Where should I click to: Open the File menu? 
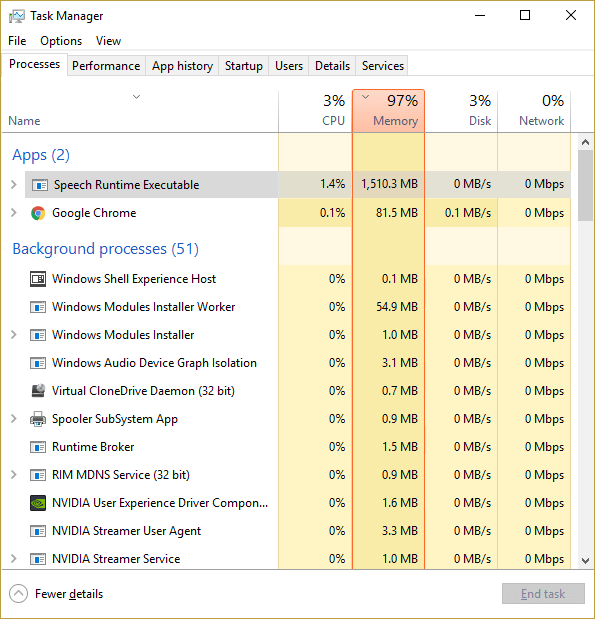(17, 41)
